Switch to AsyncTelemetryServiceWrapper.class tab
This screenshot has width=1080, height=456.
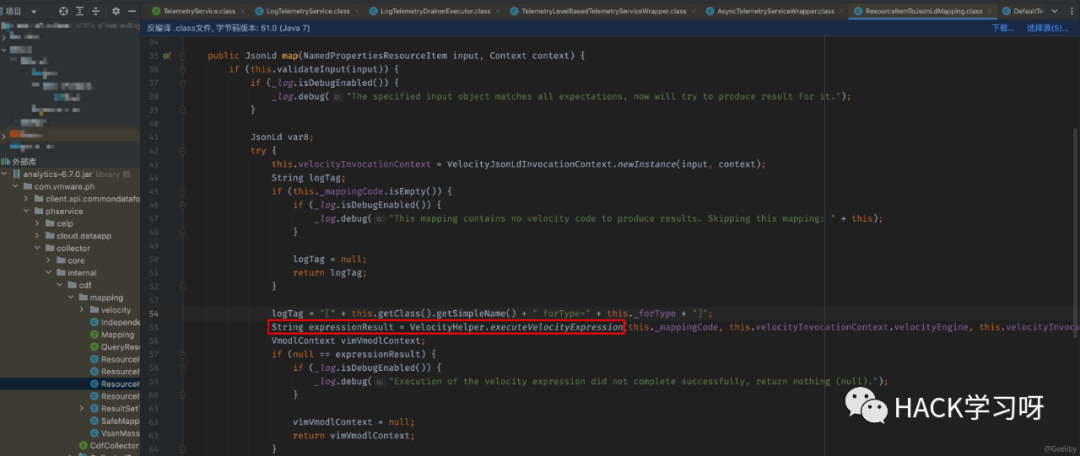[776, 11]
